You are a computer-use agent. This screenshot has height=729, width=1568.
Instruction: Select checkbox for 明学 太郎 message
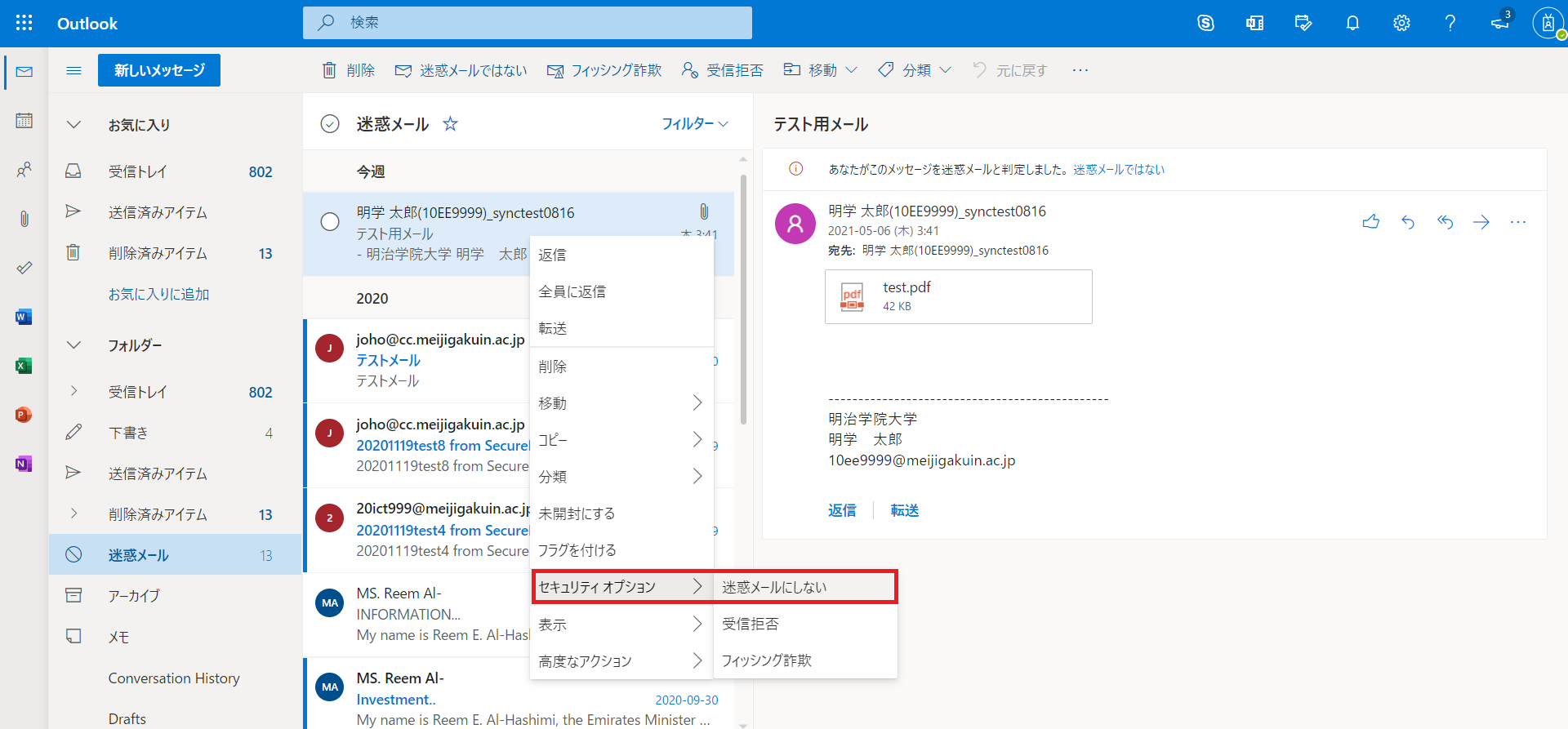tap(330, 222)
